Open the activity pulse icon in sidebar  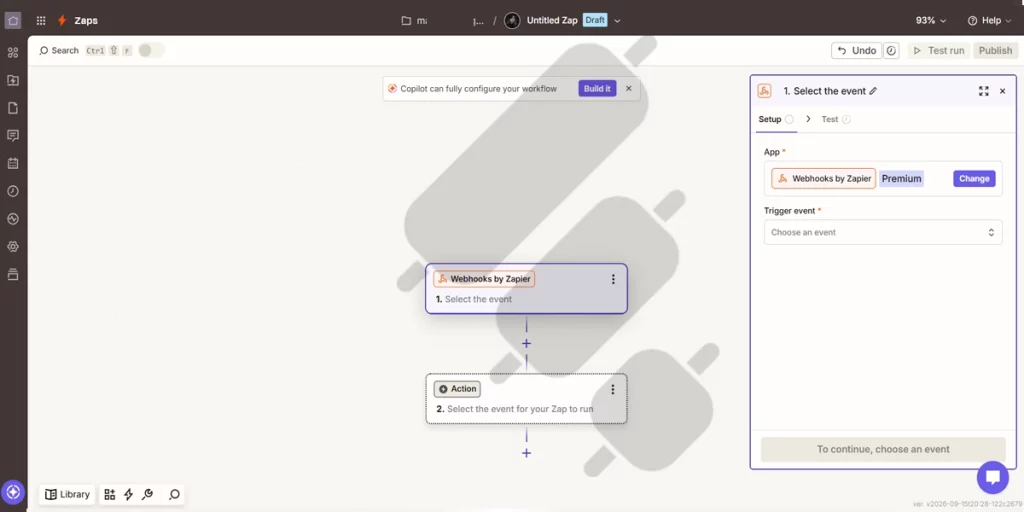[x=13, y=219]
